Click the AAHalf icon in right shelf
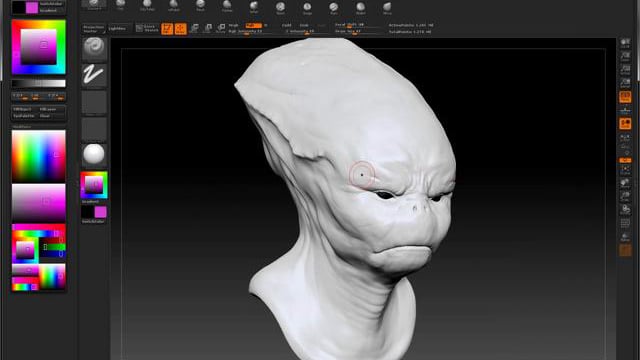 [x=625, y=83]
